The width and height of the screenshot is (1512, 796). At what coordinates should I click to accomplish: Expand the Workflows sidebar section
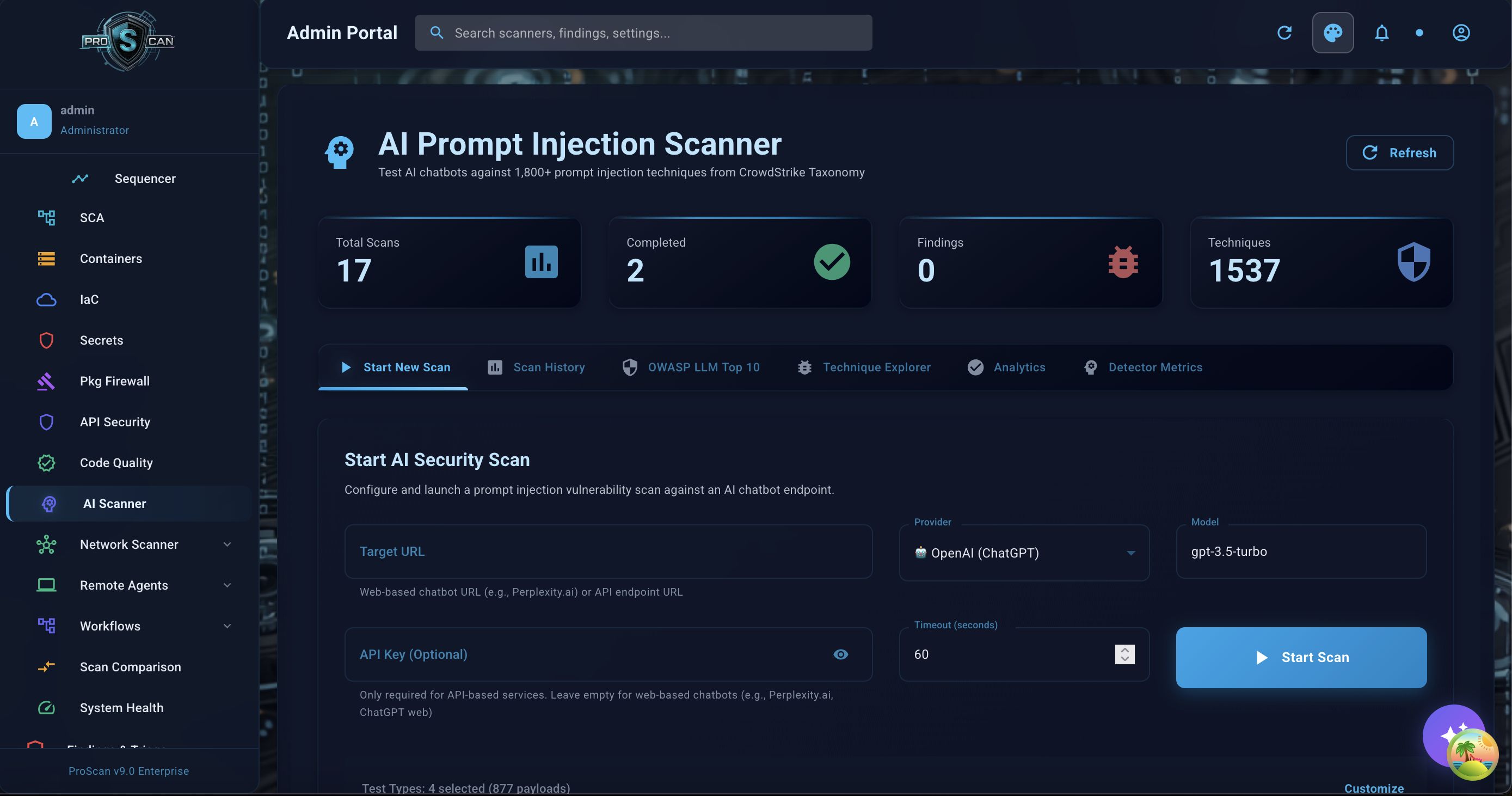click(110, 626)
